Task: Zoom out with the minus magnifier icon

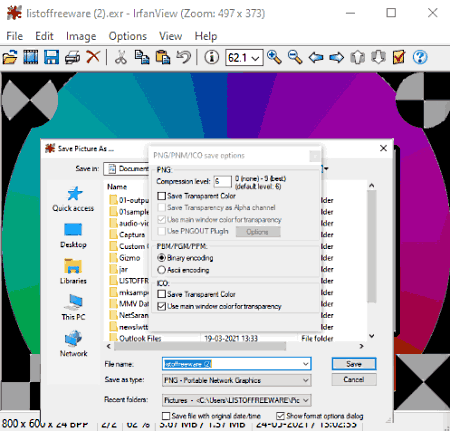Action: click(x=295, y=57)
